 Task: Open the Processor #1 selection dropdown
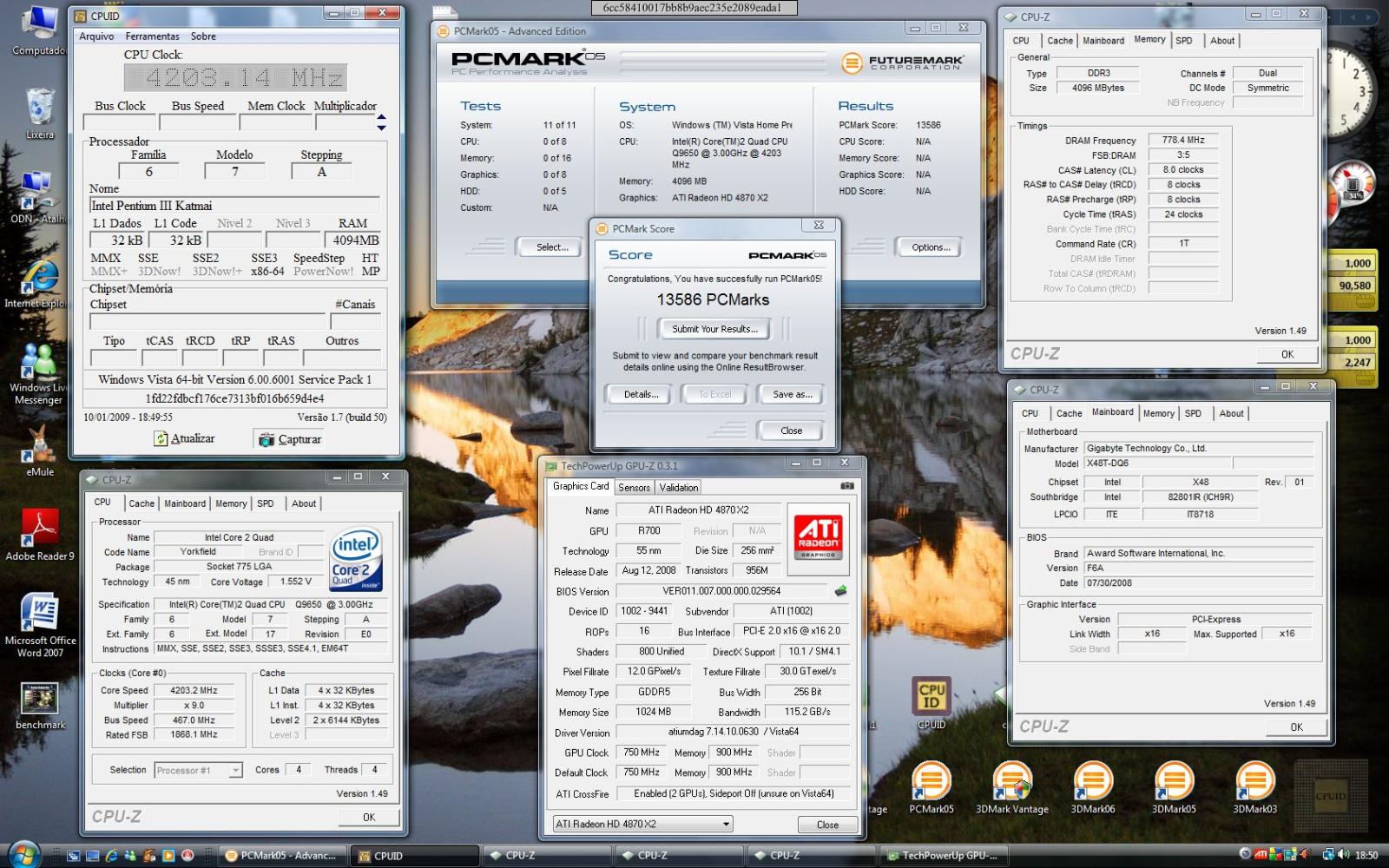point(198,770)
